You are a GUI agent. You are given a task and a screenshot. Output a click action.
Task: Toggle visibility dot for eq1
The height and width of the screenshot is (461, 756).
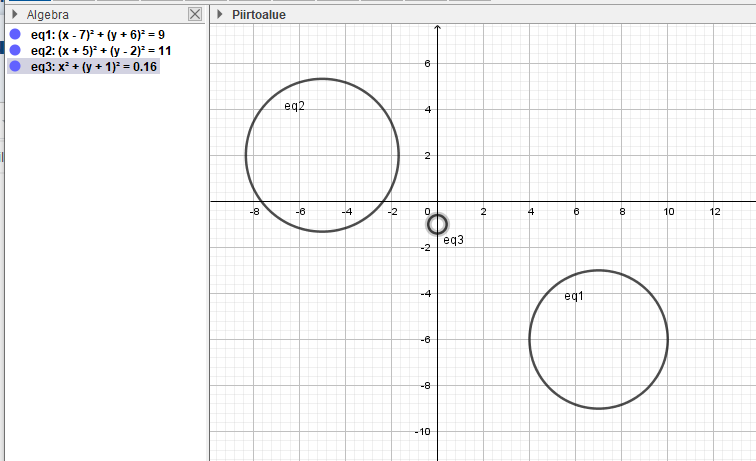click(15, 34)
